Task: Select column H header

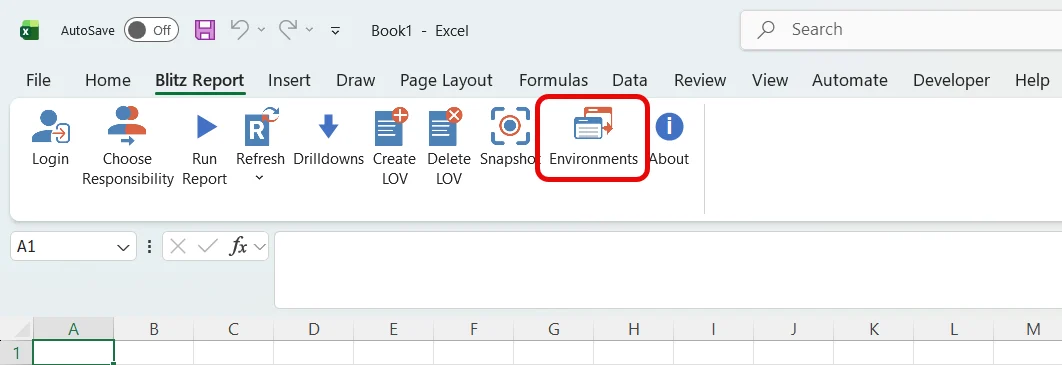Action: point(633,329)
